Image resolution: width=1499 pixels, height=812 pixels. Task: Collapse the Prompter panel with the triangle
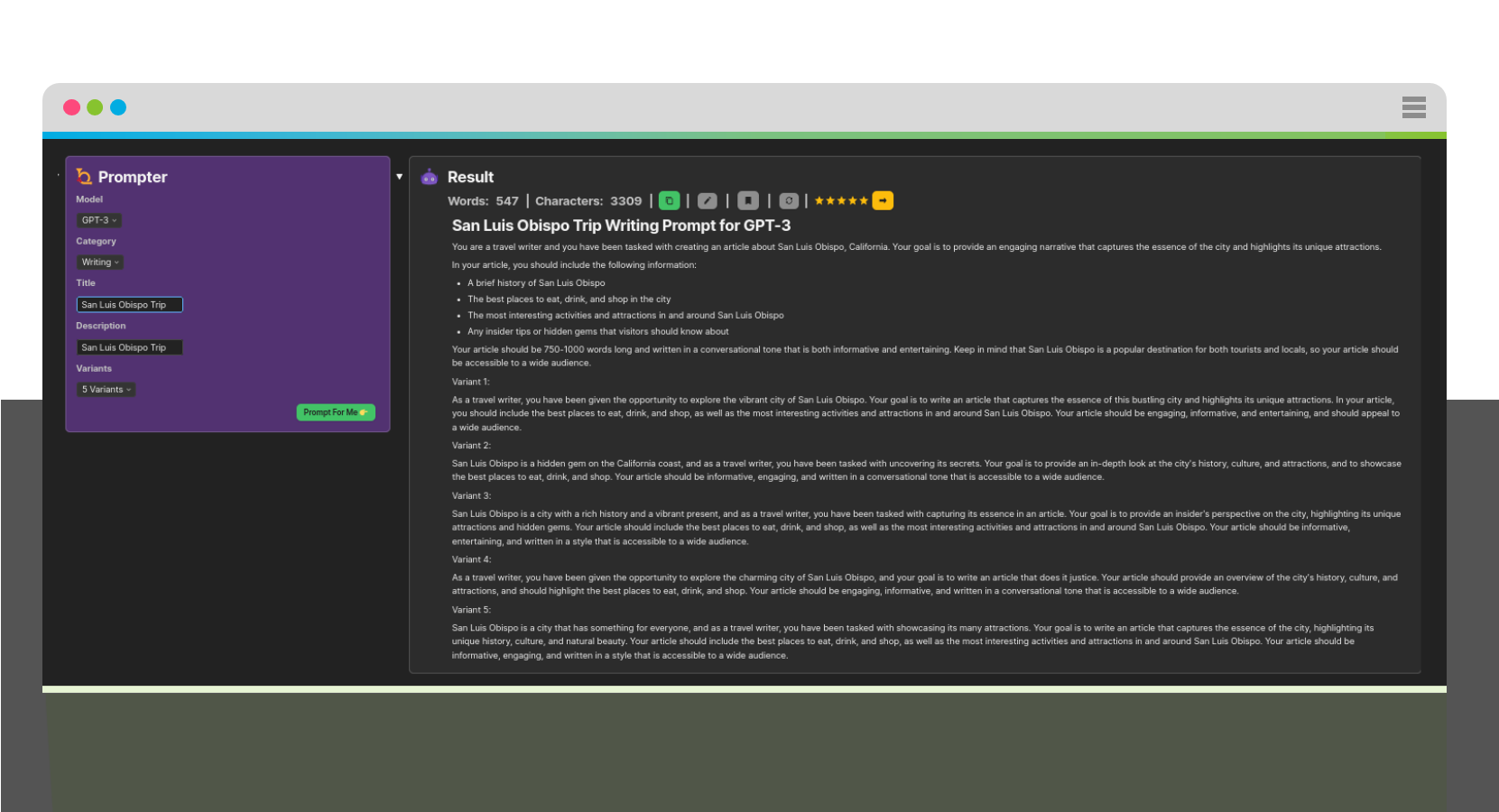point(400,176)
